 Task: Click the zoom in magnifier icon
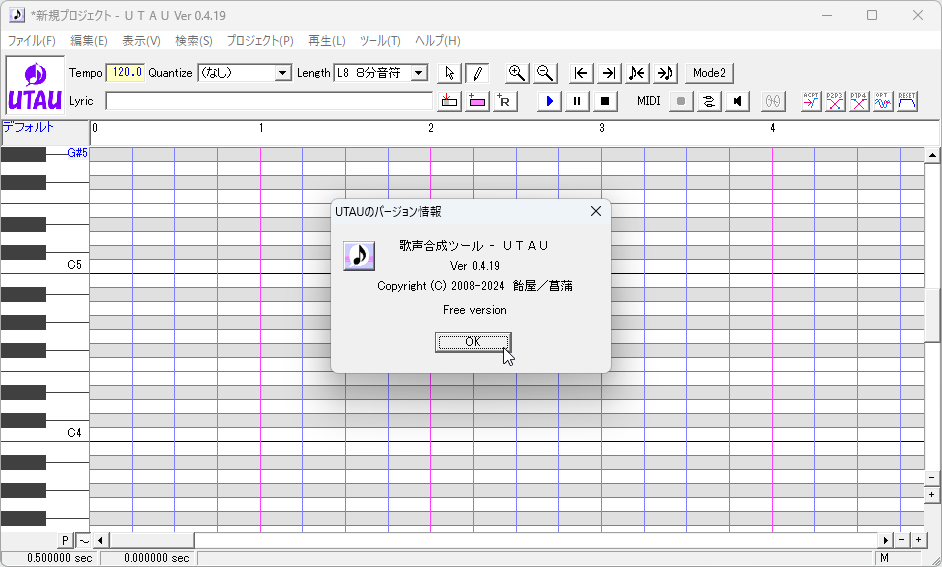[x=517, y=73]
